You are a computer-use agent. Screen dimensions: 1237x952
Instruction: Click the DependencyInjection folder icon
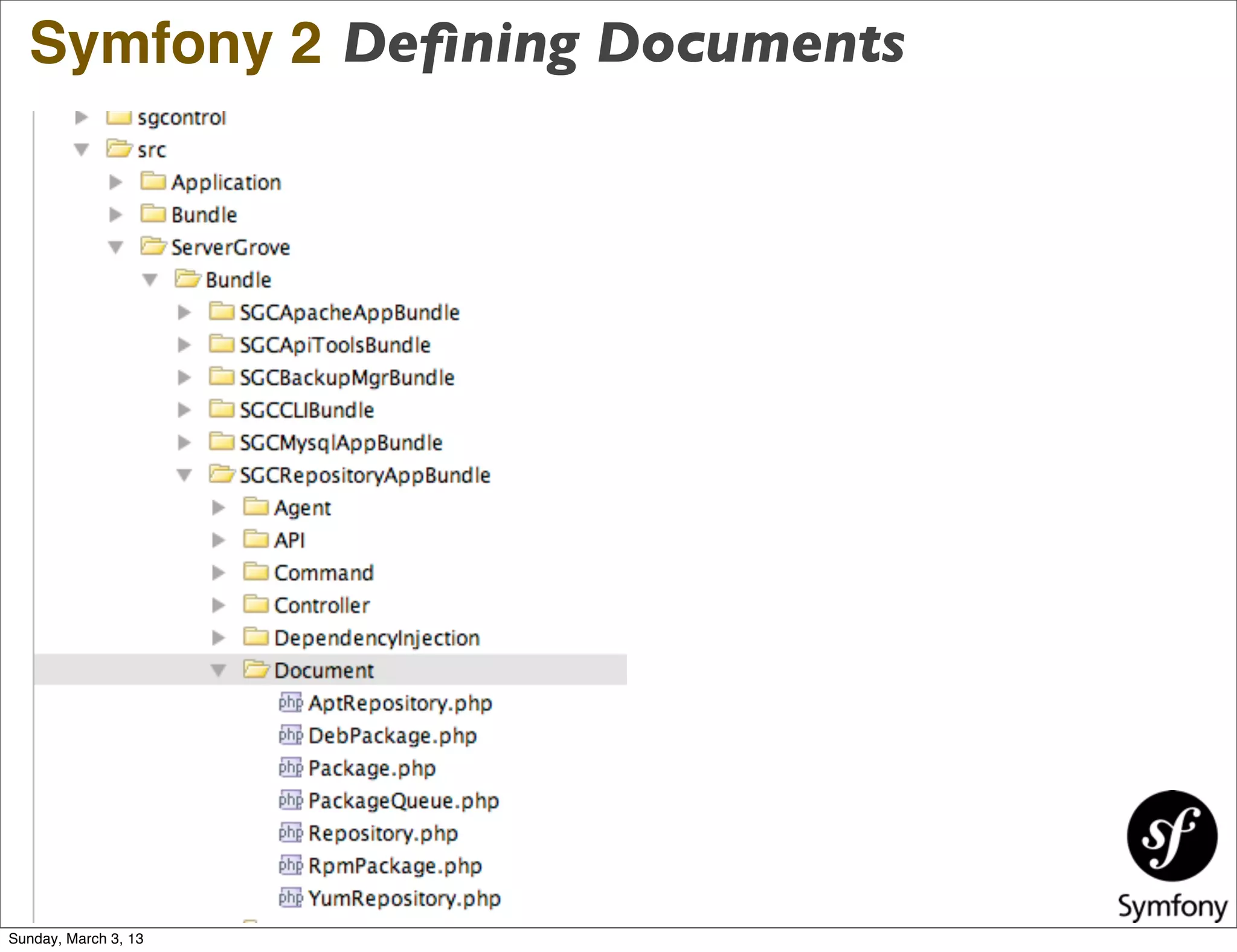[256, 636]
